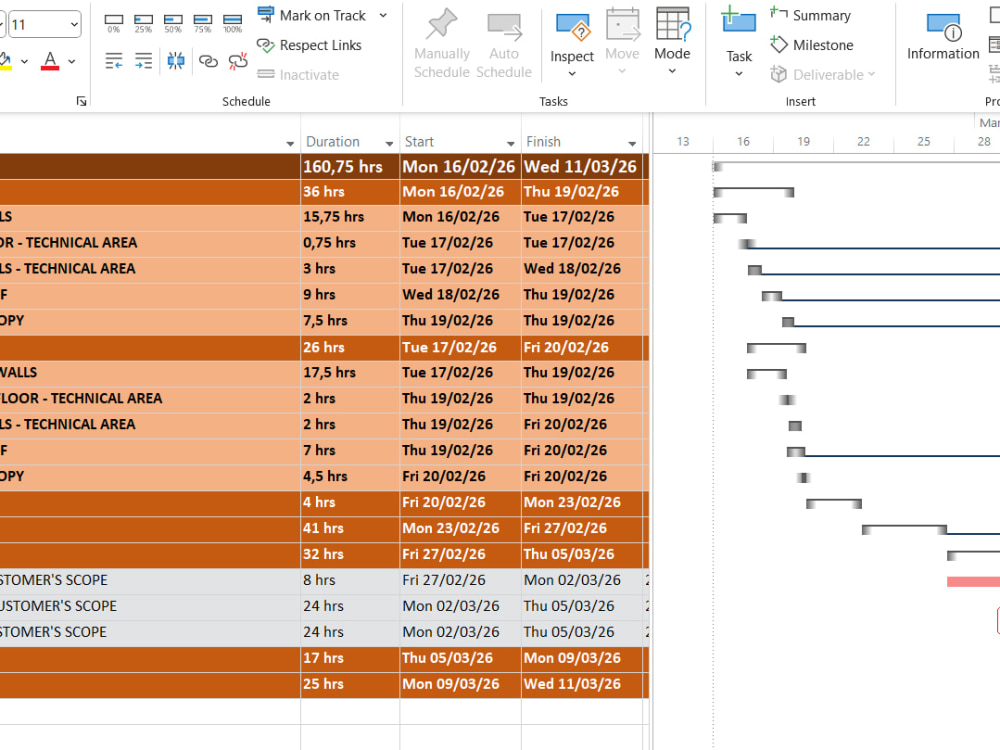
Task: Select the FLOOR - TECHNICAL AREA row
Action: click(150, 399)
